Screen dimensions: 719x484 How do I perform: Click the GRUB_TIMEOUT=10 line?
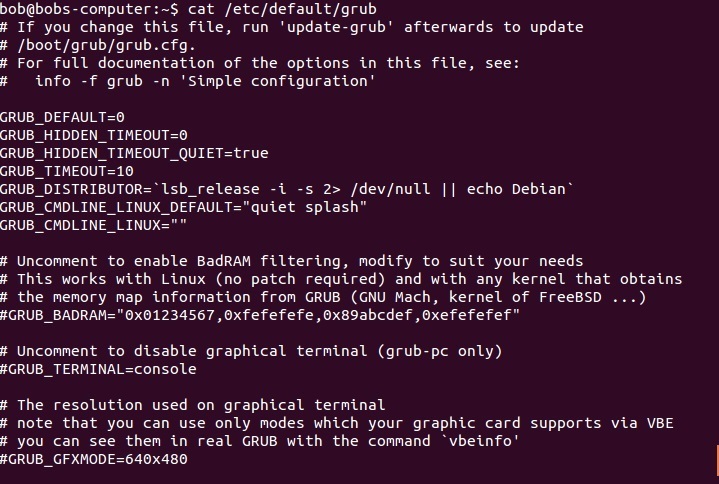(x=66, y=171)
